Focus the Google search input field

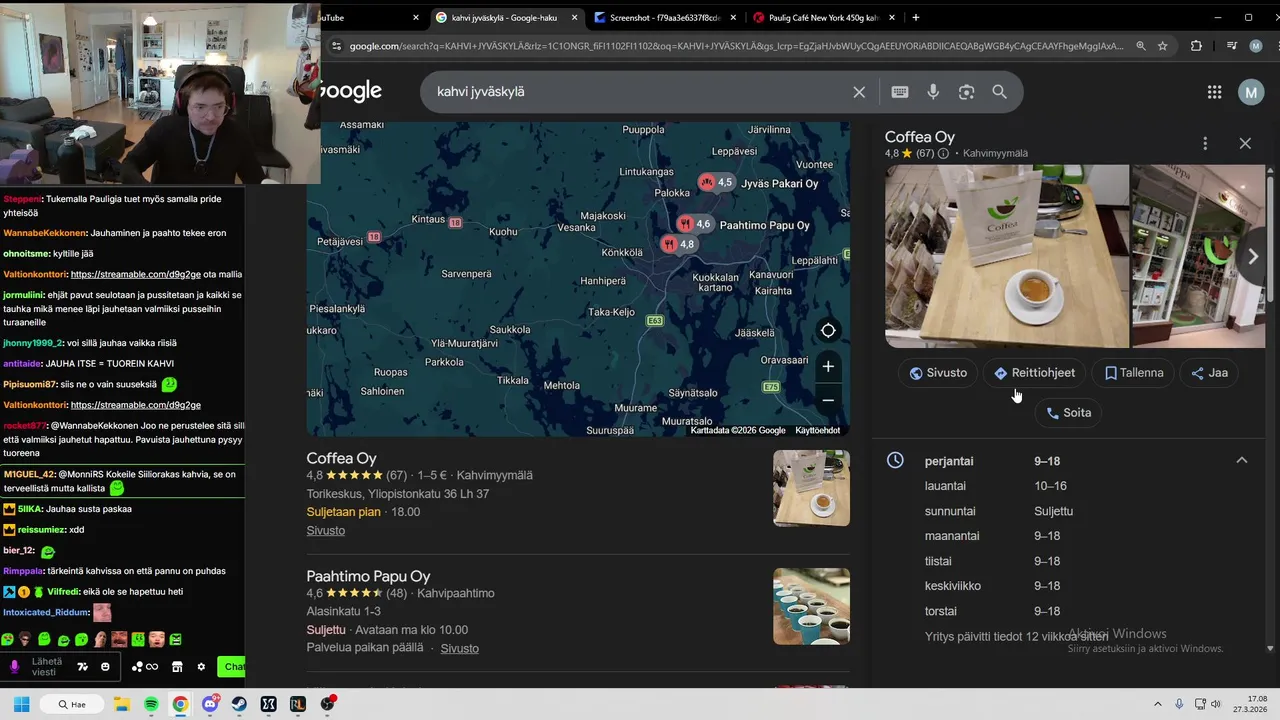pos(638,92)
